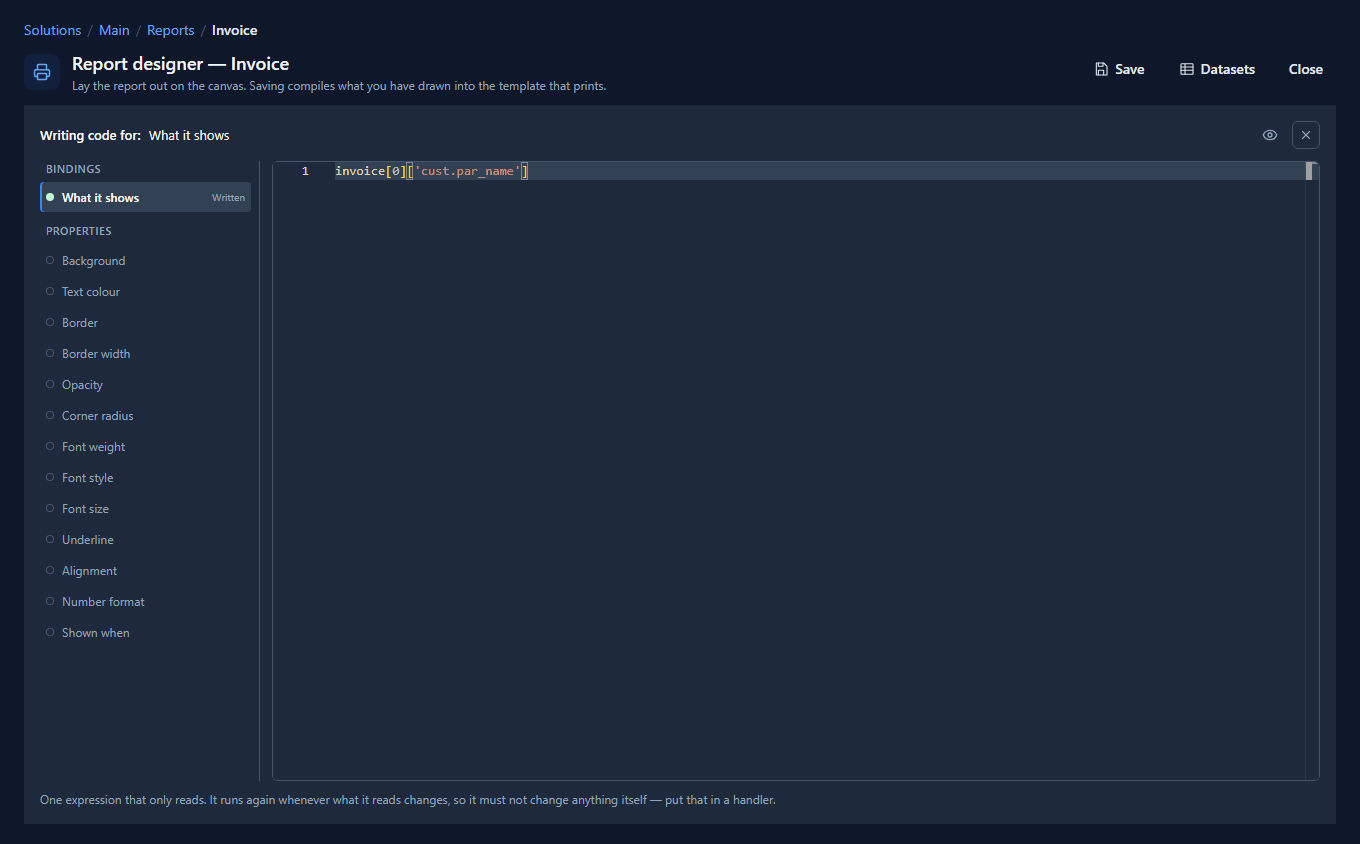This screenshot has height=844, width=1360.
Task: Click the printer report icon beside the title
Action: (x=42, y=72)
